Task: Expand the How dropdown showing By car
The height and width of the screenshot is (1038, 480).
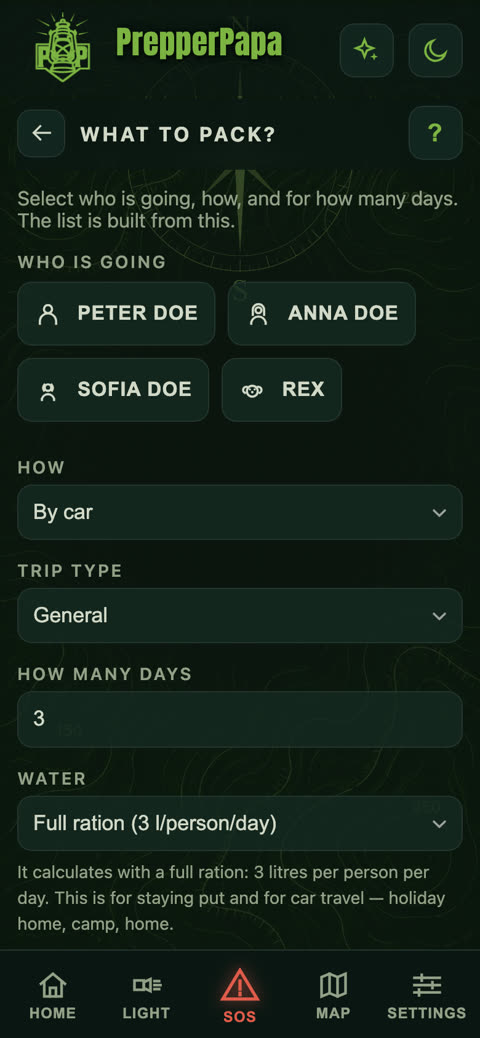Action: click(240, 512)
